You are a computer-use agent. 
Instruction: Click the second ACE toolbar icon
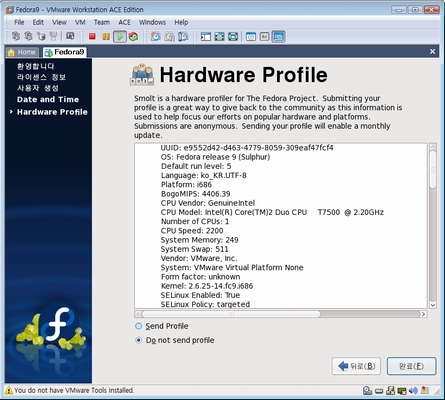tap(28, 36)
